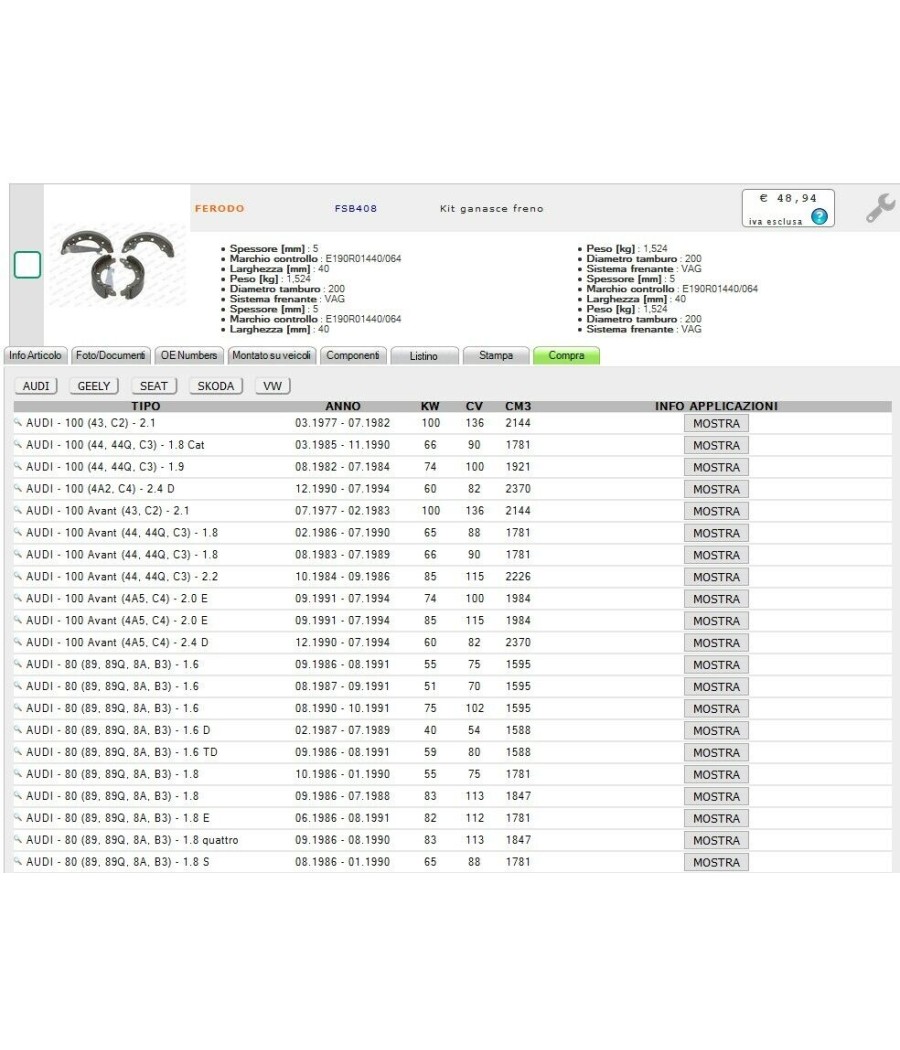Filter vehicles by AUDI
The image size is (900, 1050).
[x=36, y=386]
